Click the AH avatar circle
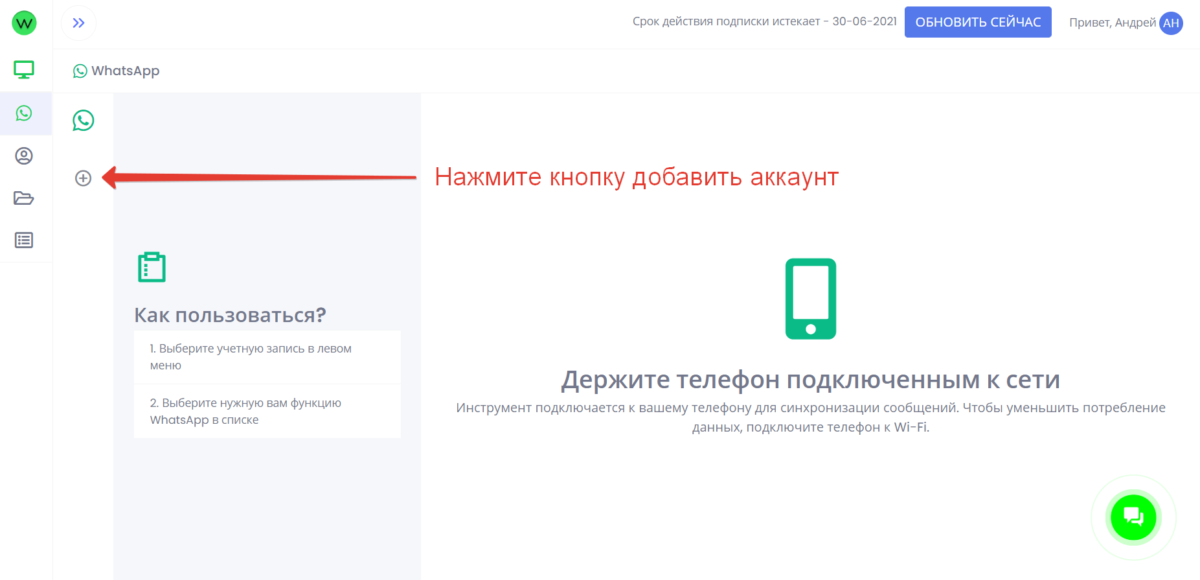The image size is (1200, 580). click(x=1170, y=23)
